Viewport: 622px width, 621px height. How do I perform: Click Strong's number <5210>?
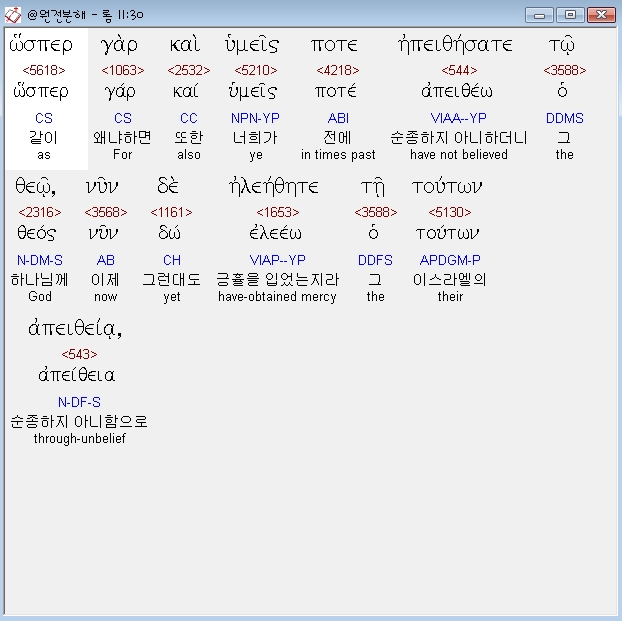(255, 70)
